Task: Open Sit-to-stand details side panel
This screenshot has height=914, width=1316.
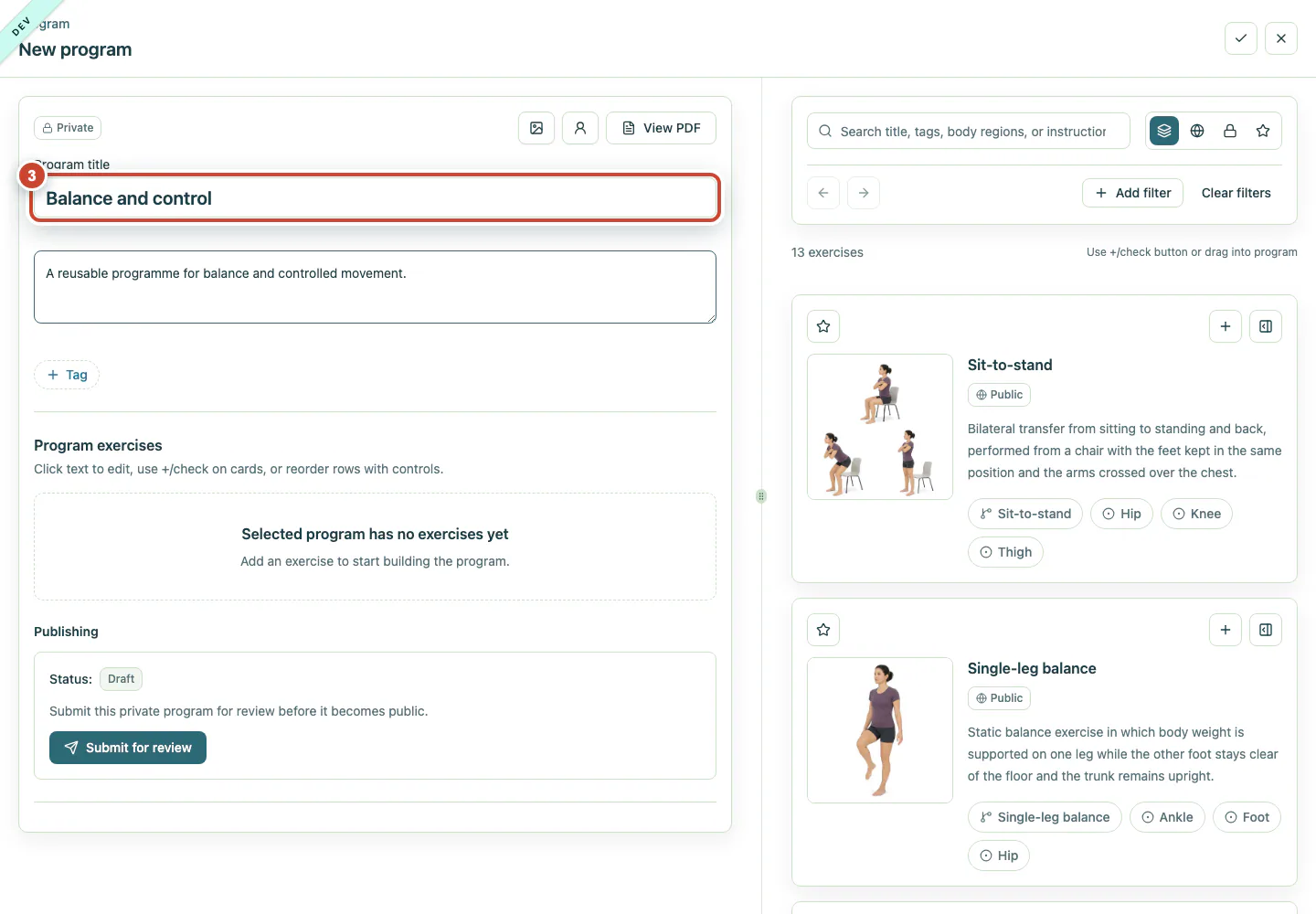Action: (1266, 326)
